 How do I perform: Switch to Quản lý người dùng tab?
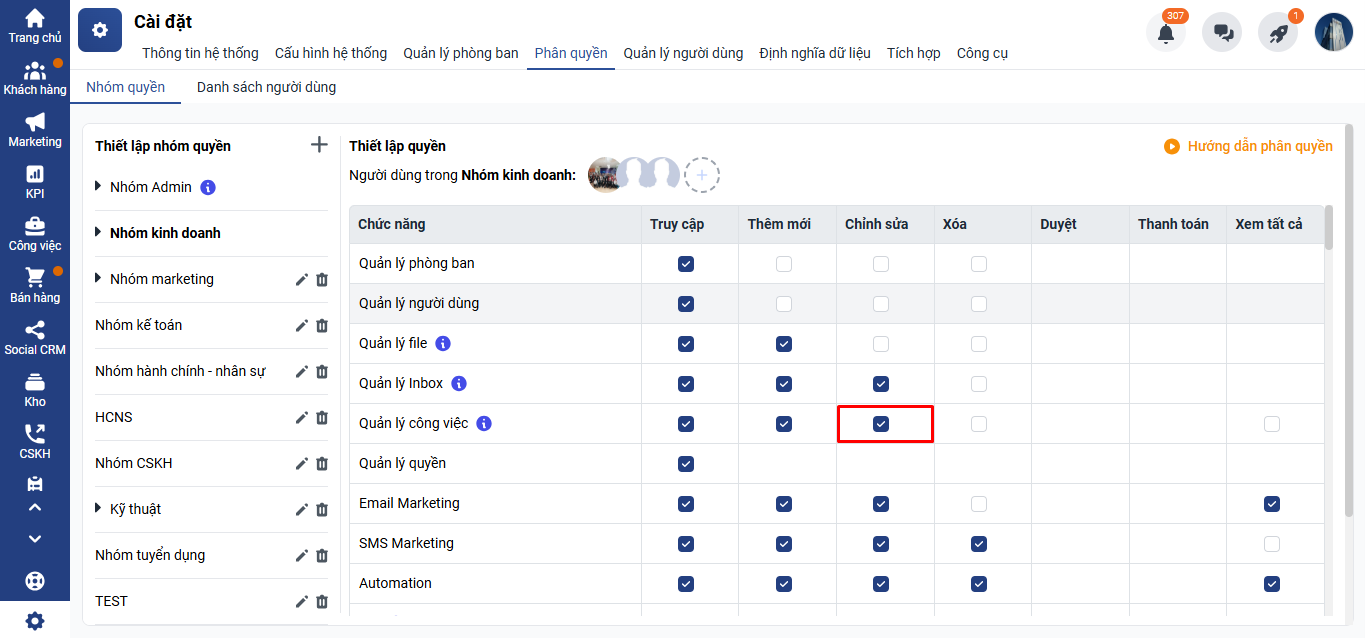click(x=683, y=53)
